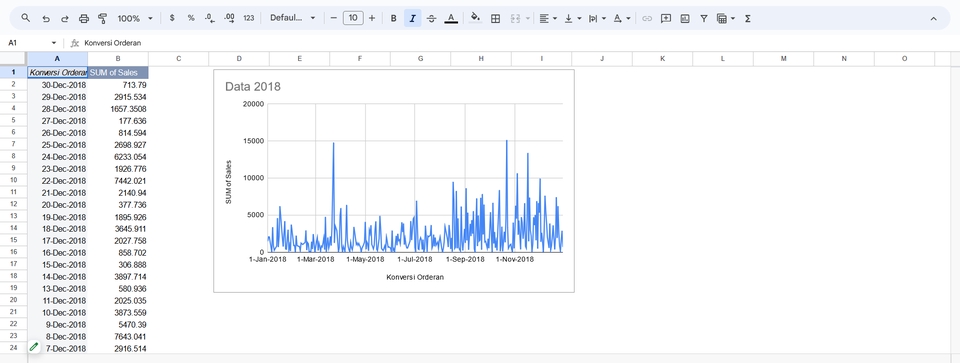960x363 pixels.
Task: Click the SUM of Sales axis label
Action: tap(229, 182)
